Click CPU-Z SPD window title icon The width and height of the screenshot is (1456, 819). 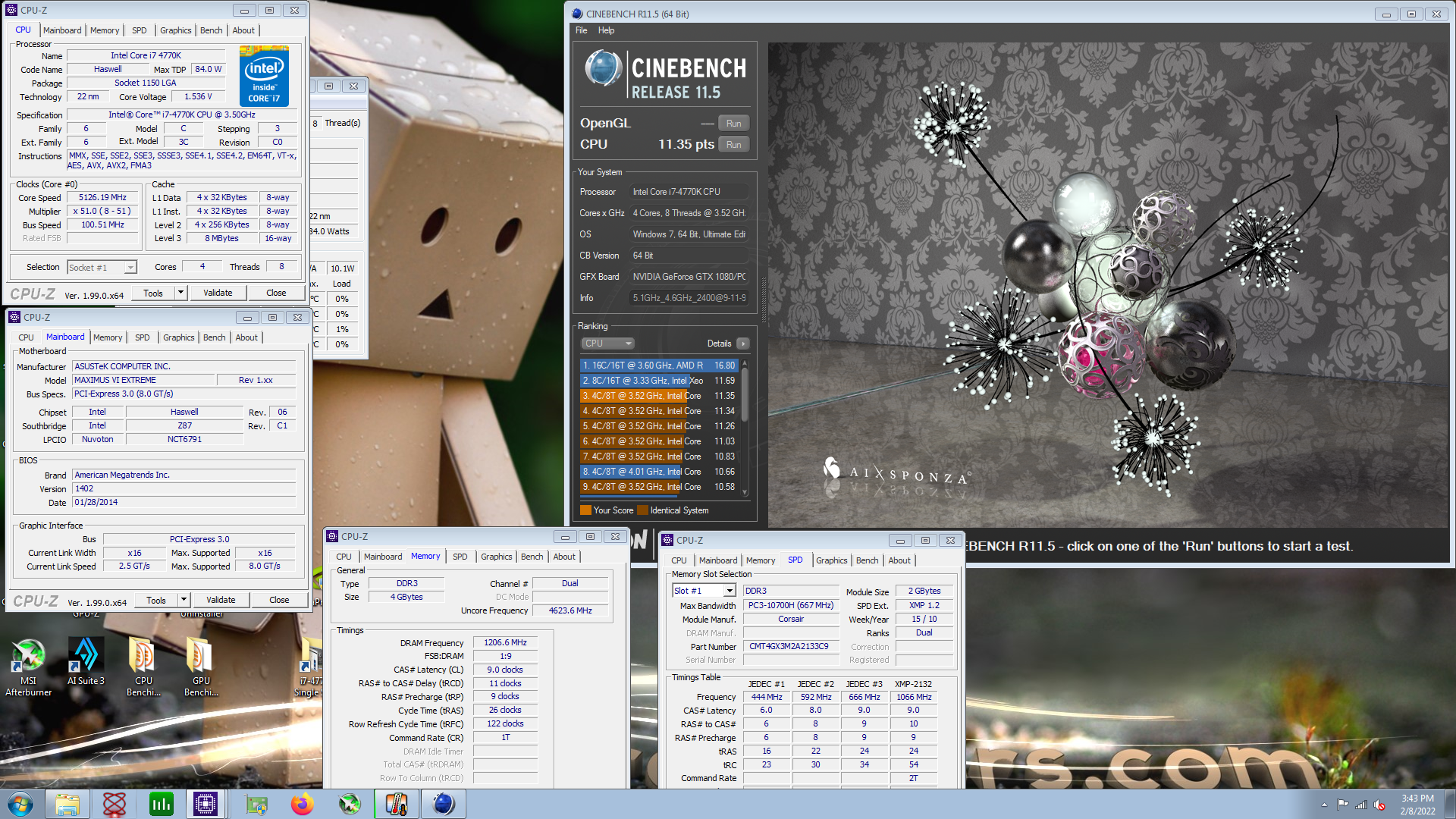(x=667, y=540)
